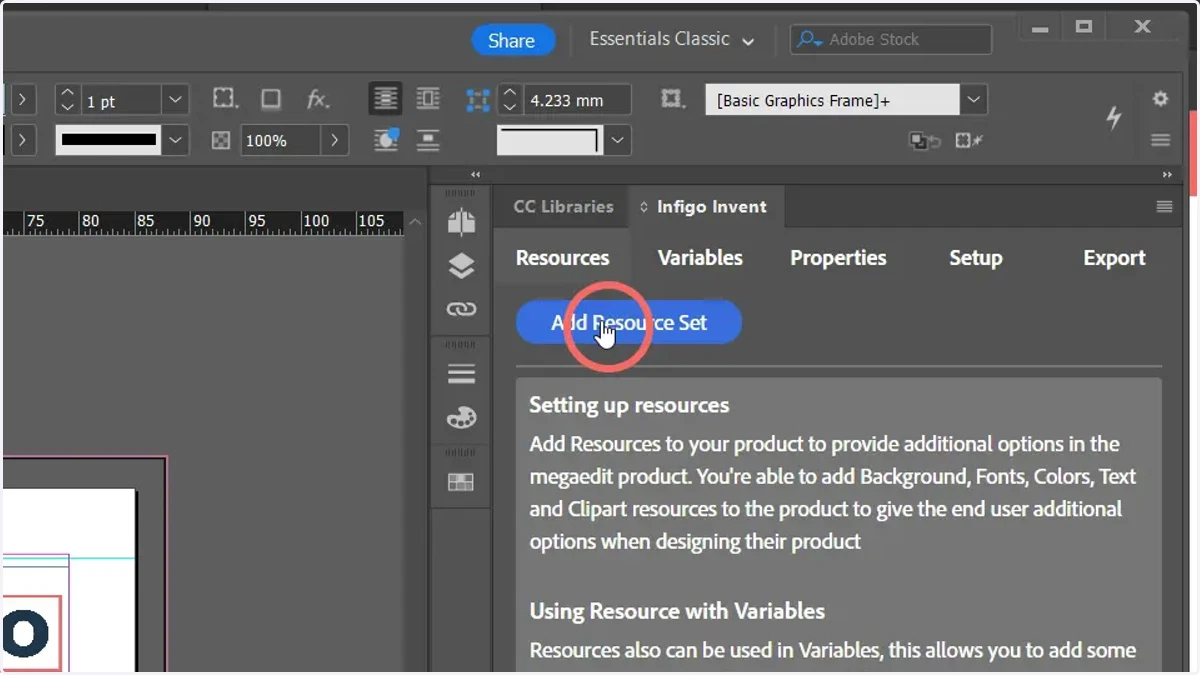The height and width of the screenshot is (675, 1200).
Task: Adjust the stroke weight stepper arrows
Action: [67, 100]
